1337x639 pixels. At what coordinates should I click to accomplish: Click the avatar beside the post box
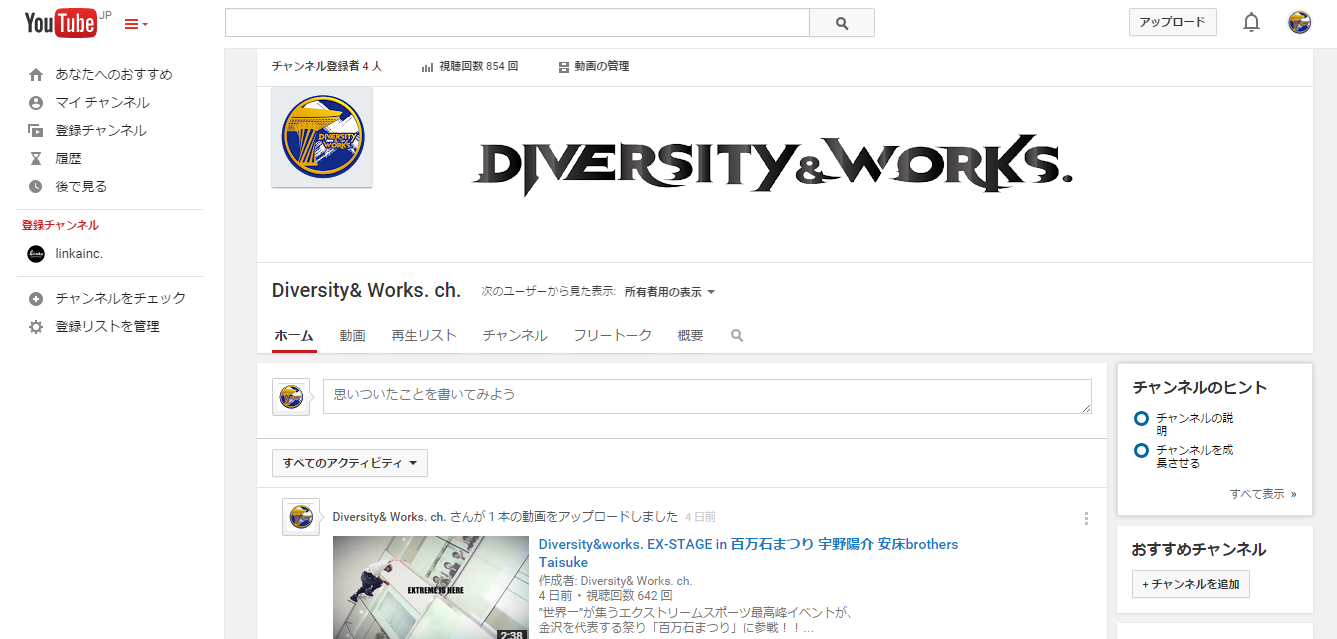pos(291,397)
